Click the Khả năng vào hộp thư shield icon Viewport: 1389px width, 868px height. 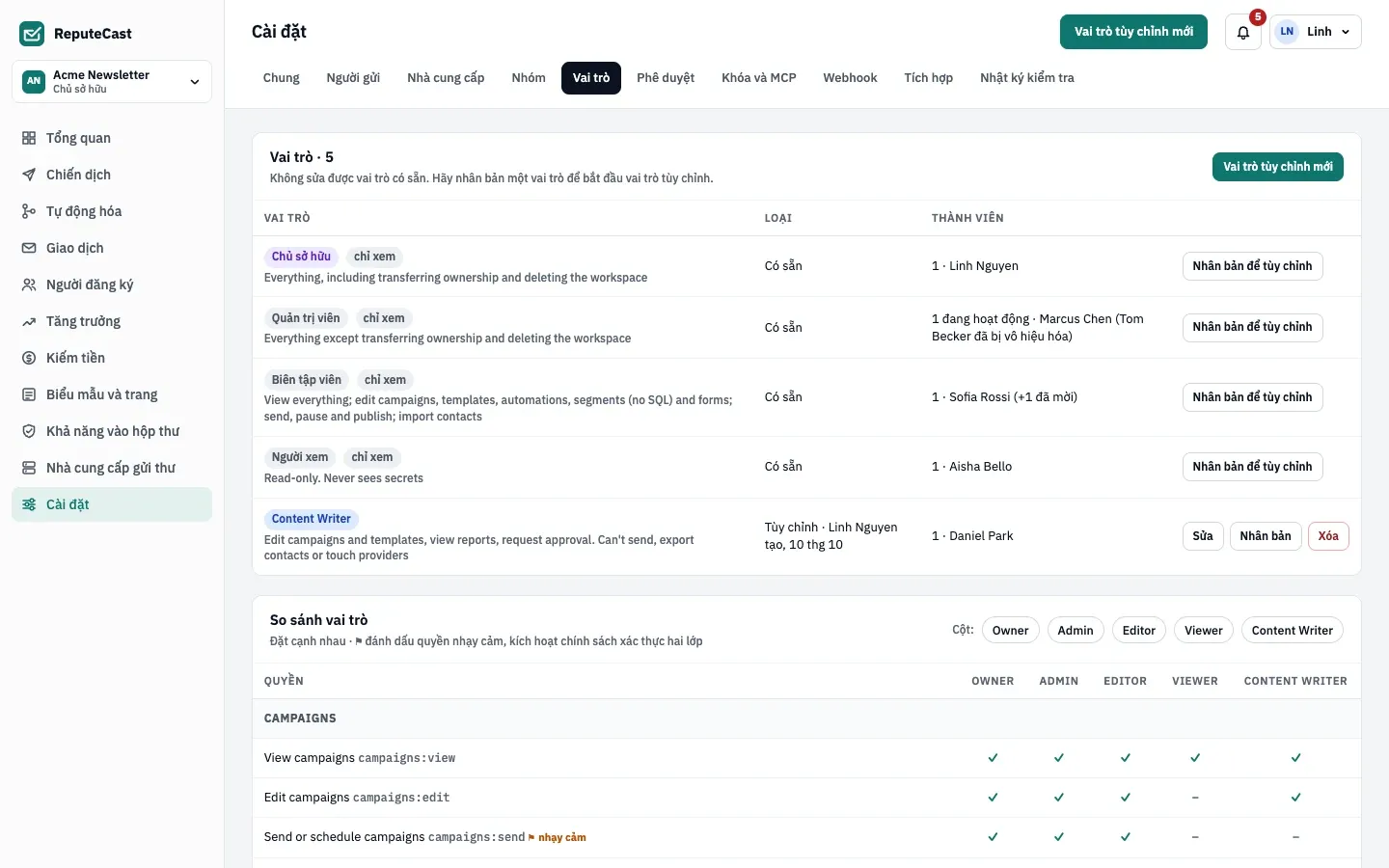29,431
